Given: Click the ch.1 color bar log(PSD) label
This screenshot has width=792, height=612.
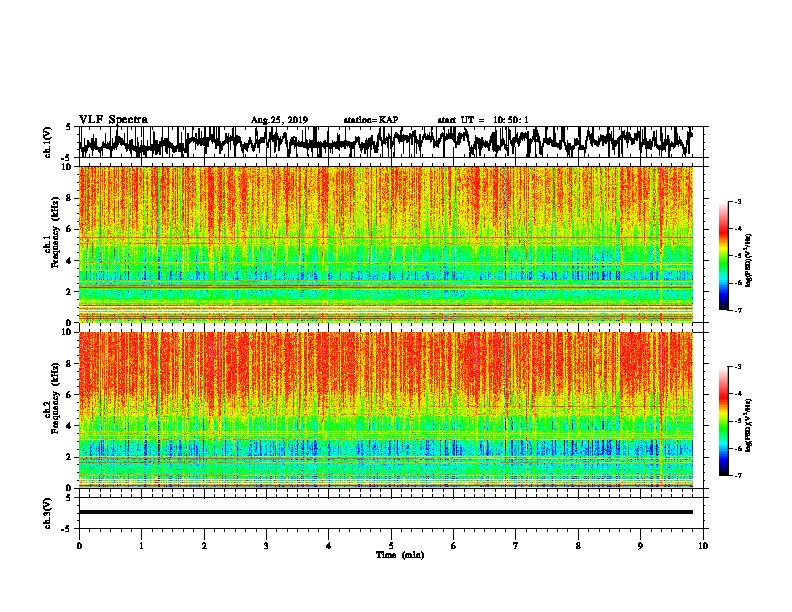Looking at the screenshot, I should coord(749,261).
